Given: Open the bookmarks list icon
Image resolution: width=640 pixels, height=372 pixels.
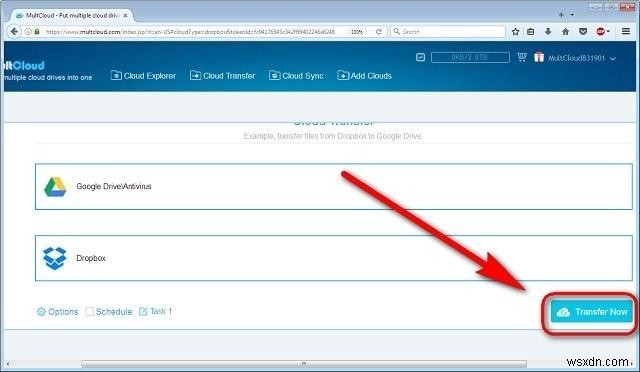Looking at the screenshot, I should (531, 31).
